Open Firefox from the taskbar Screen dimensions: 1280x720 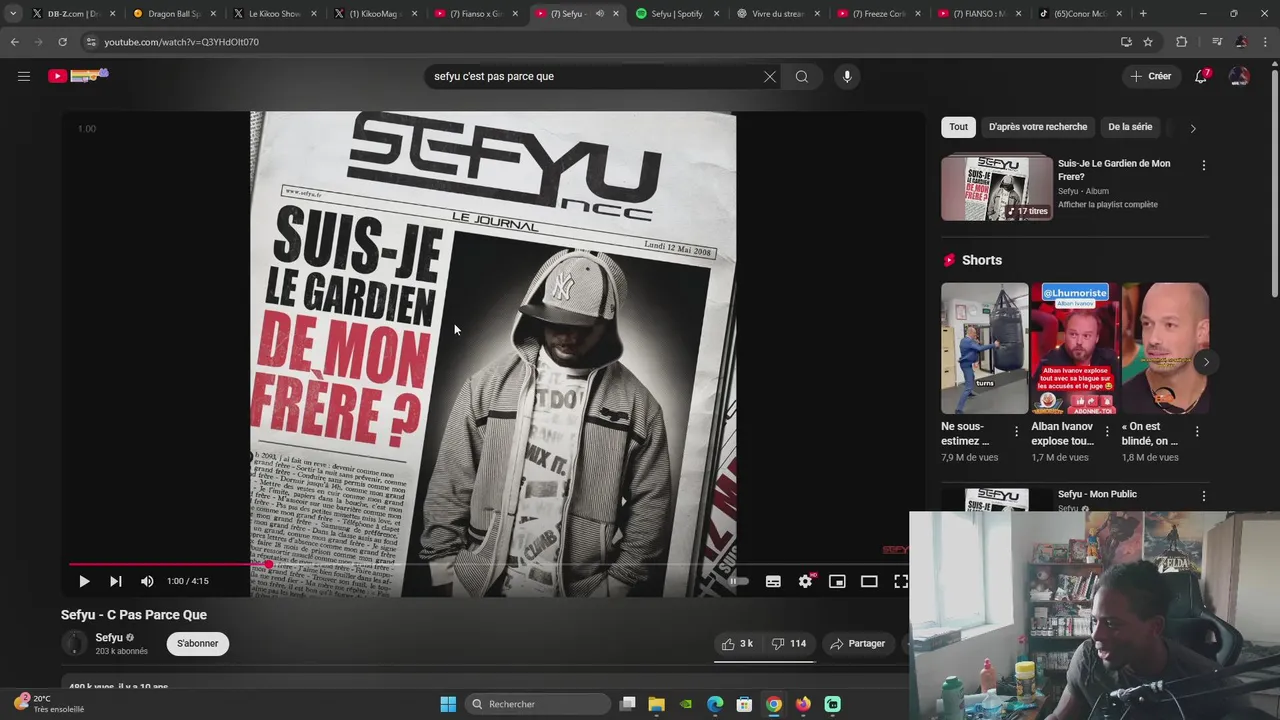point(803,704)
